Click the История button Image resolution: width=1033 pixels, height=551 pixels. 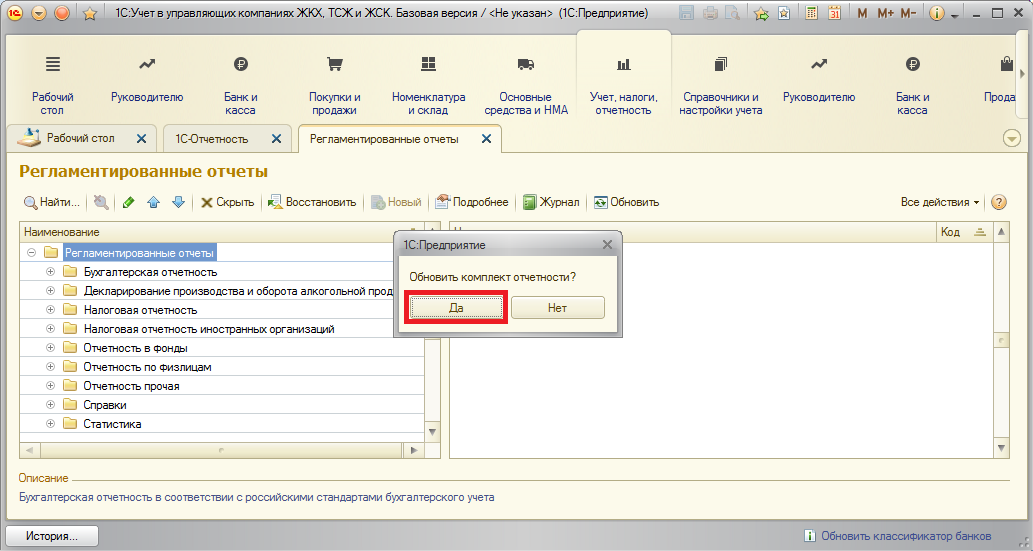coord(52,536)
